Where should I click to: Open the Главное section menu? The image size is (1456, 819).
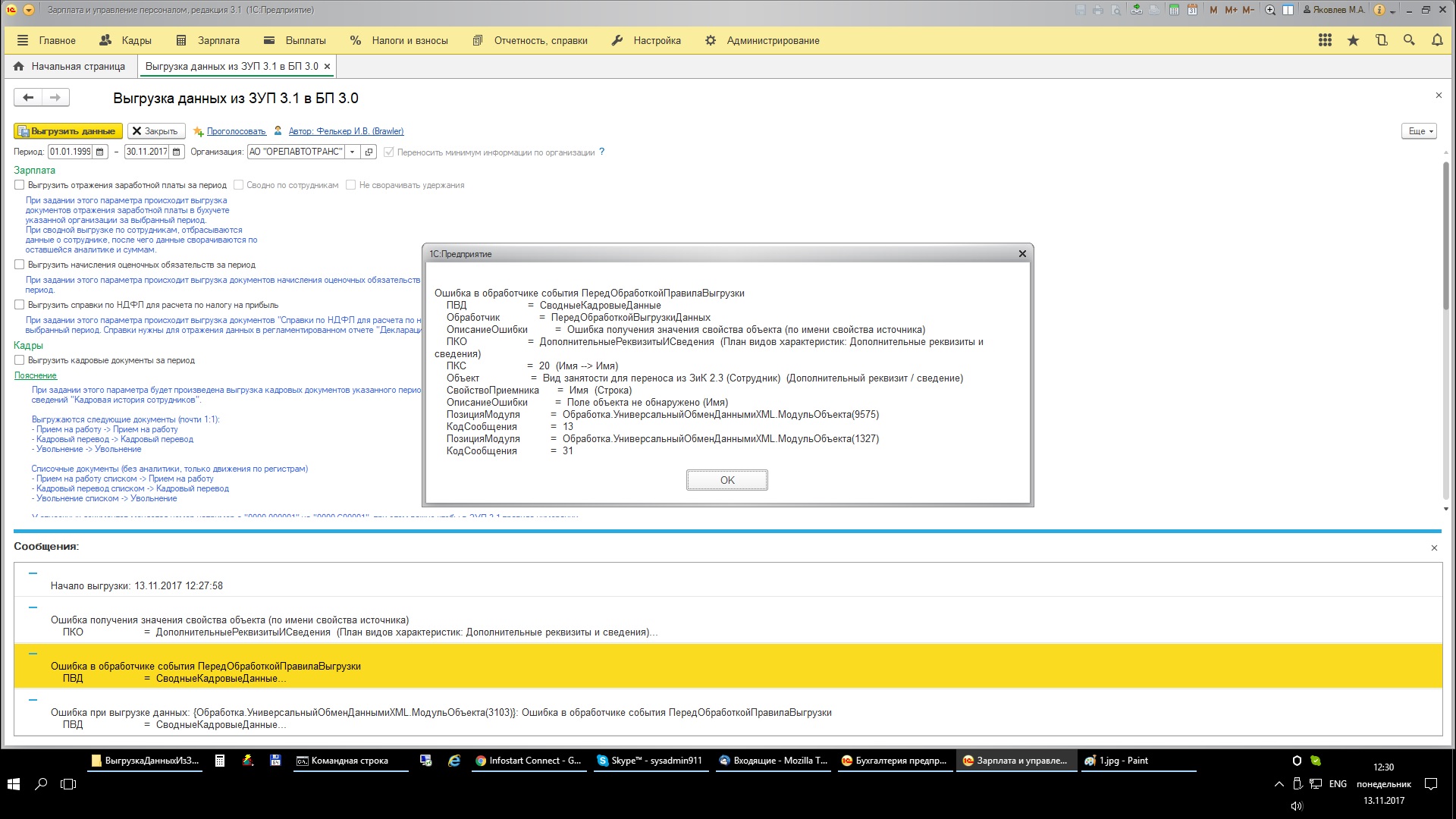coord(46,40)
